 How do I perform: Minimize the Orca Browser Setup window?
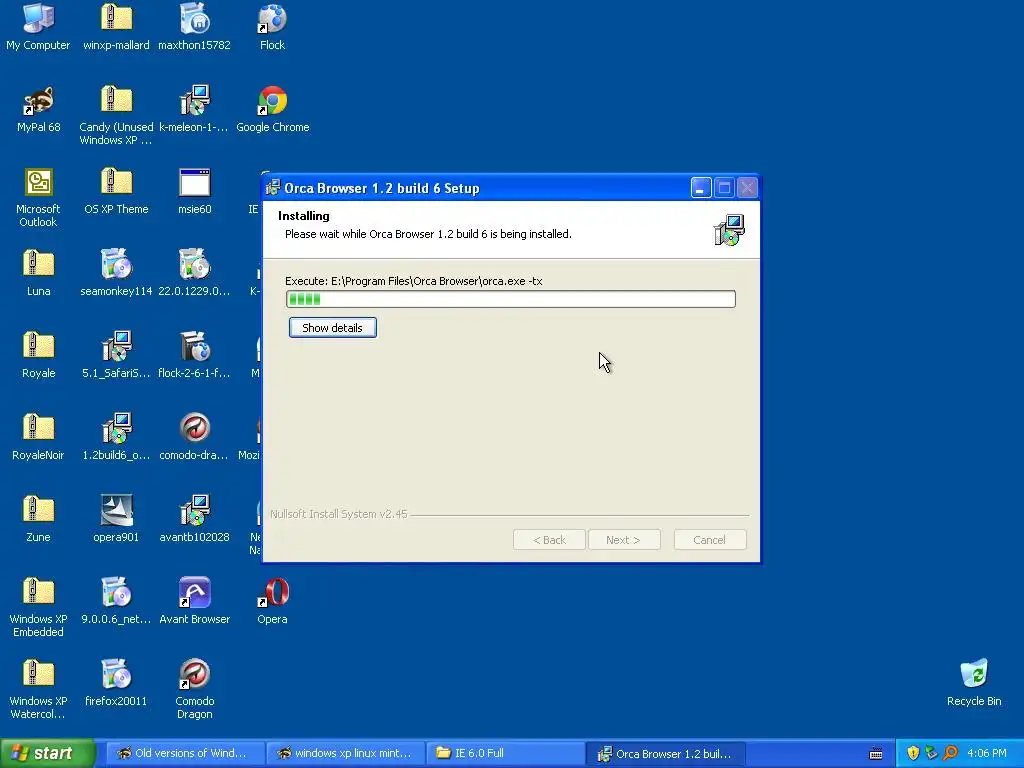pyautogui.click(x=701, y=188)
